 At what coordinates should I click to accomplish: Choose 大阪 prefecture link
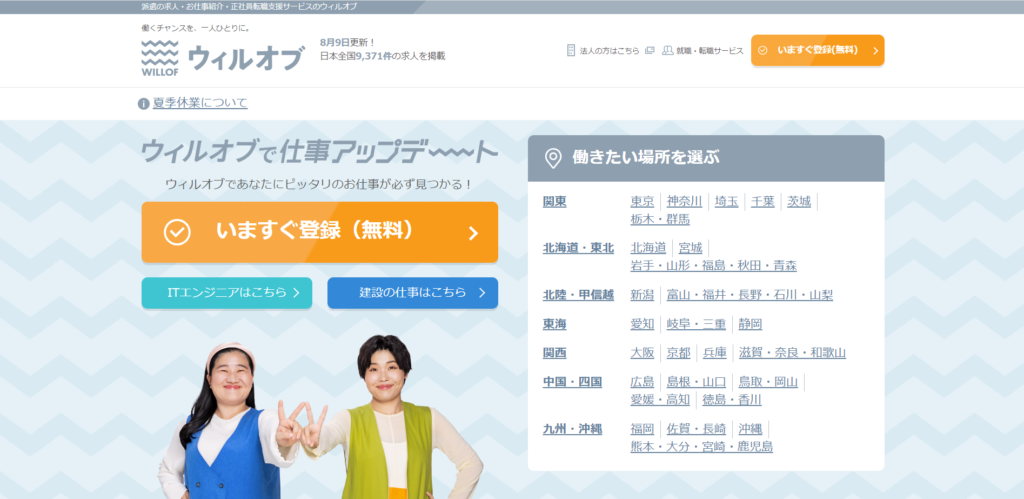tap(642, 353)
